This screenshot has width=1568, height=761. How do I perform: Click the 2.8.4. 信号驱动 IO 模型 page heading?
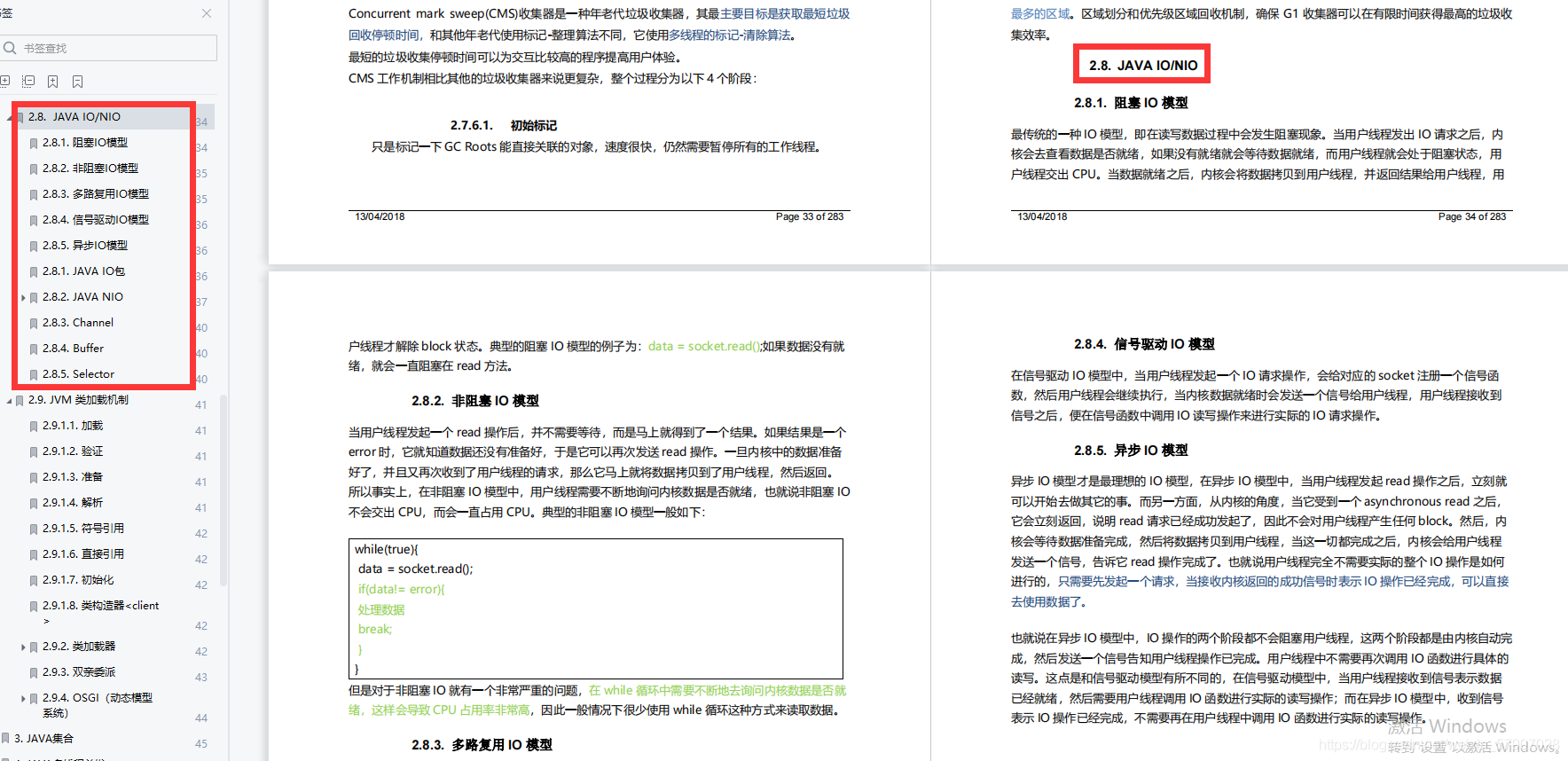click(1144, 344)
